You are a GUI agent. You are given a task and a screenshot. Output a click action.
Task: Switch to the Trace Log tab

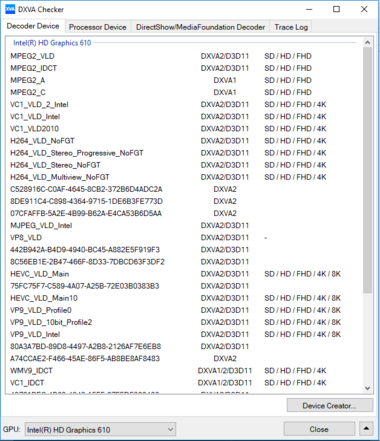pos(291,27)
